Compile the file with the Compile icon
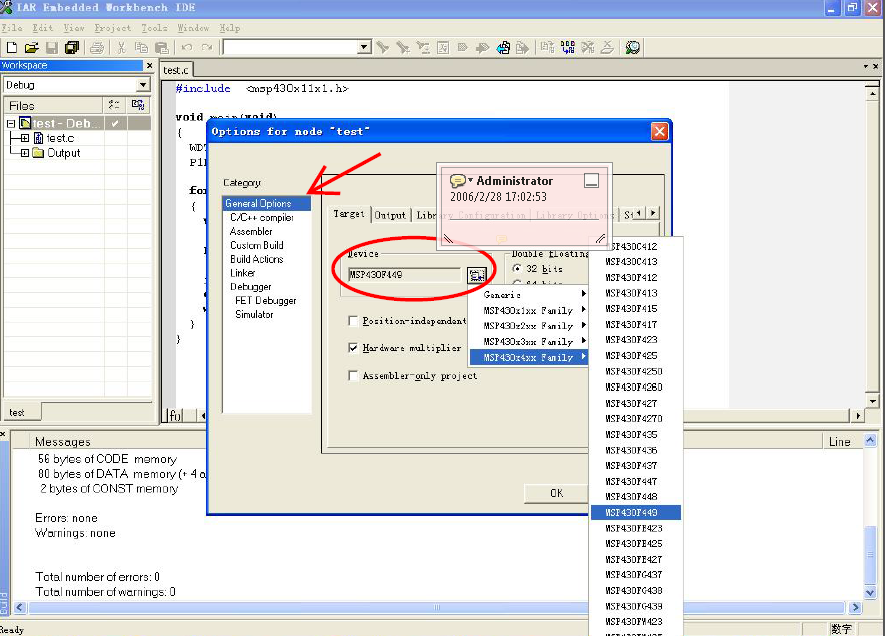This screenshot has width=885, height=636. [547, 48]
